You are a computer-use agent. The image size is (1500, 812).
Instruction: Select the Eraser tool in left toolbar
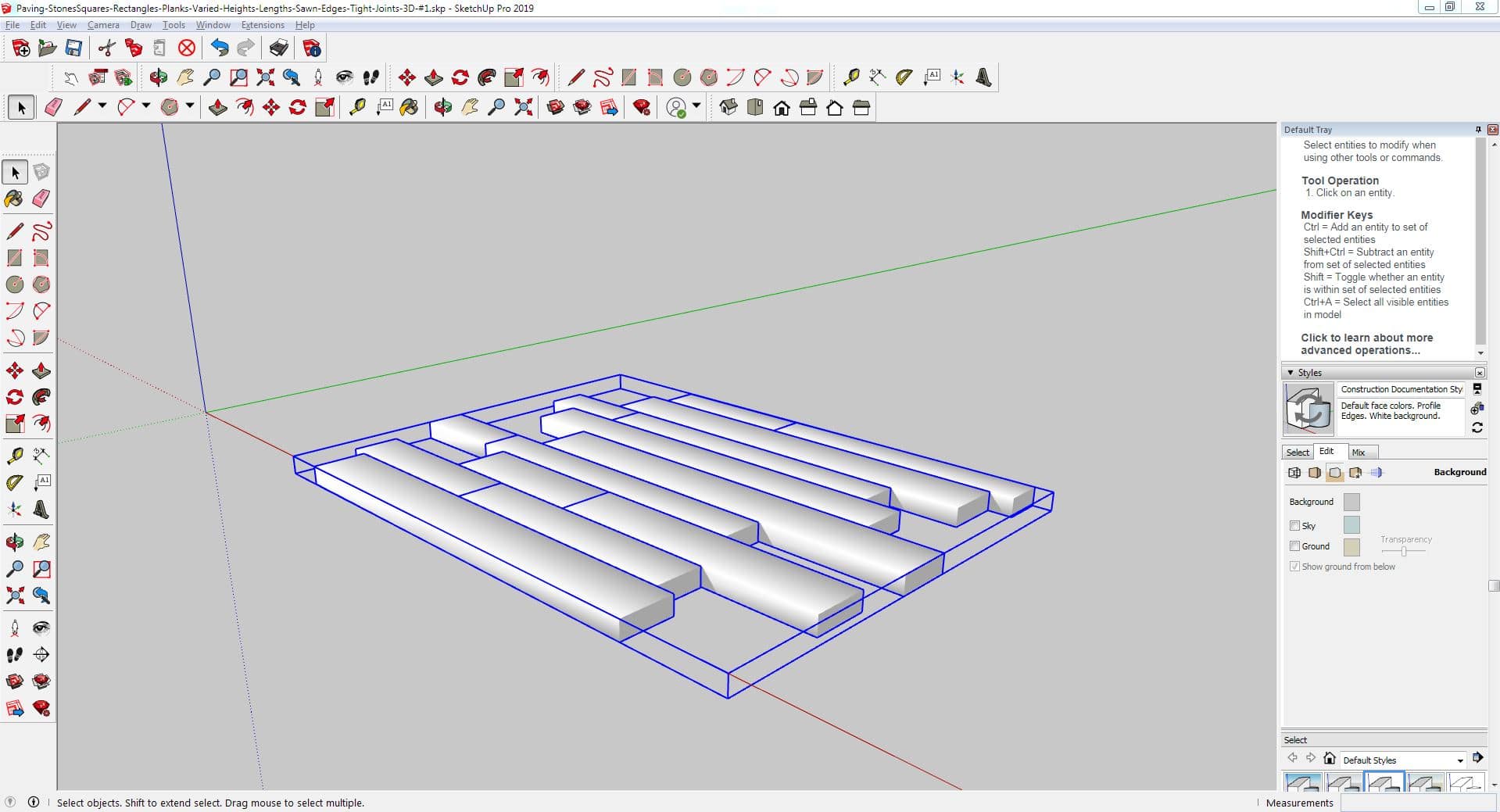tap(41, 199)
